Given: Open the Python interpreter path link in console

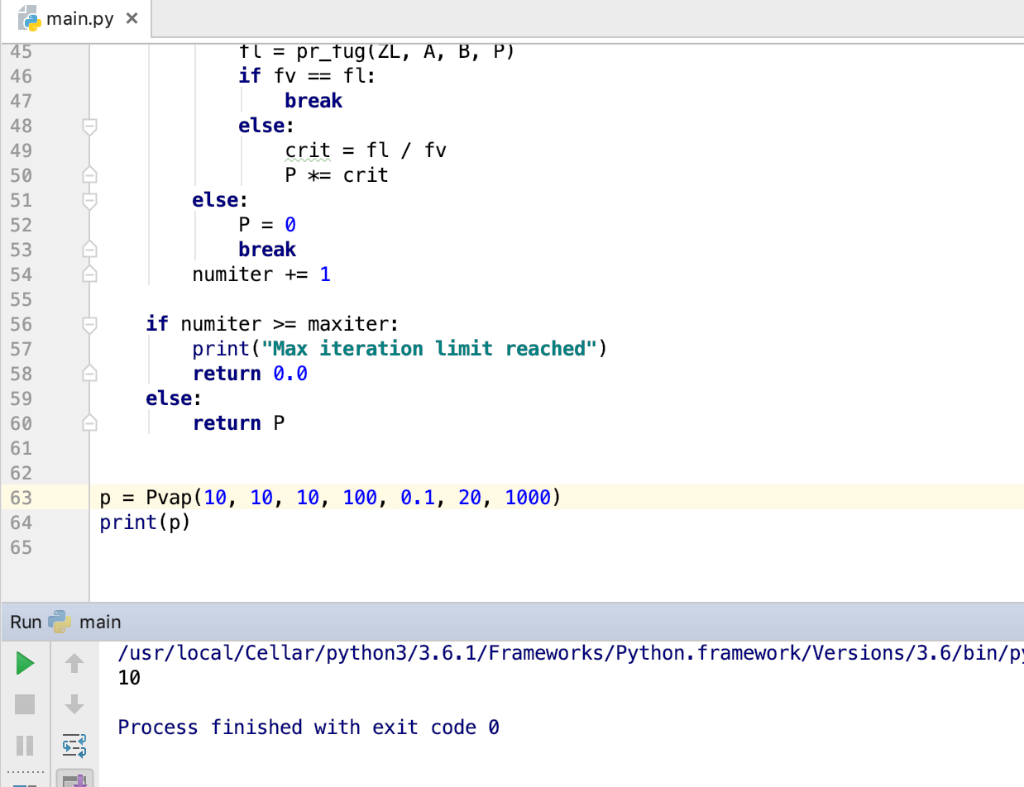Looking at the screenshot, I should point(570,653).
